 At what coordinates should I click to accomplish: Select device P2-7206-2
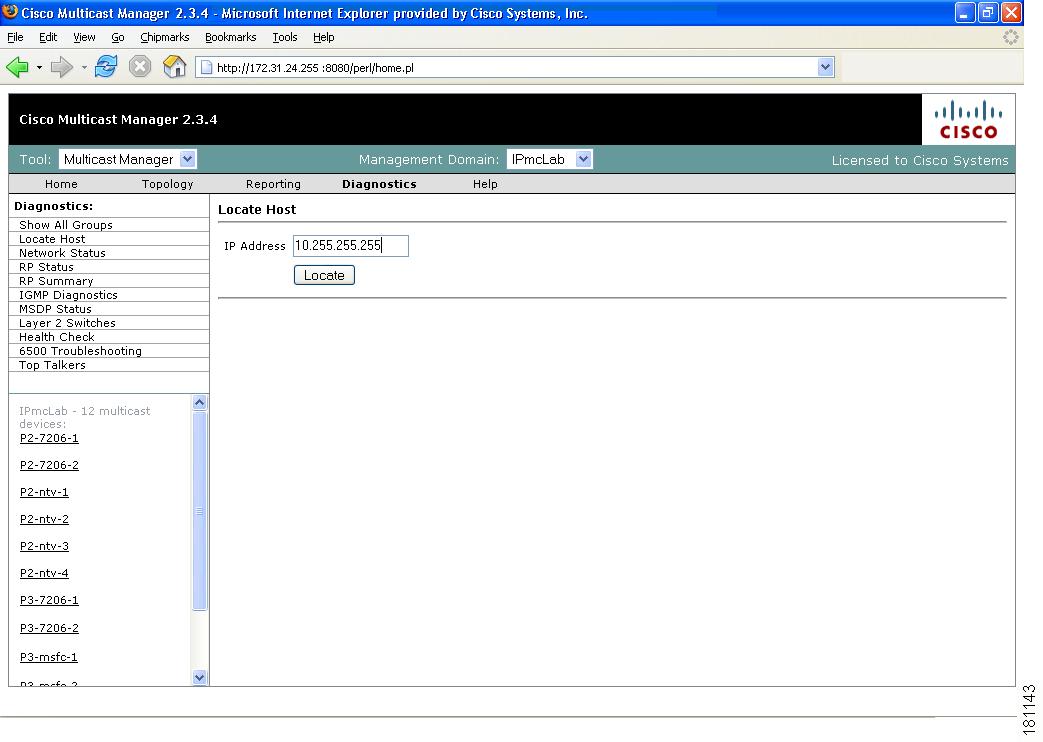click(49, 465)
